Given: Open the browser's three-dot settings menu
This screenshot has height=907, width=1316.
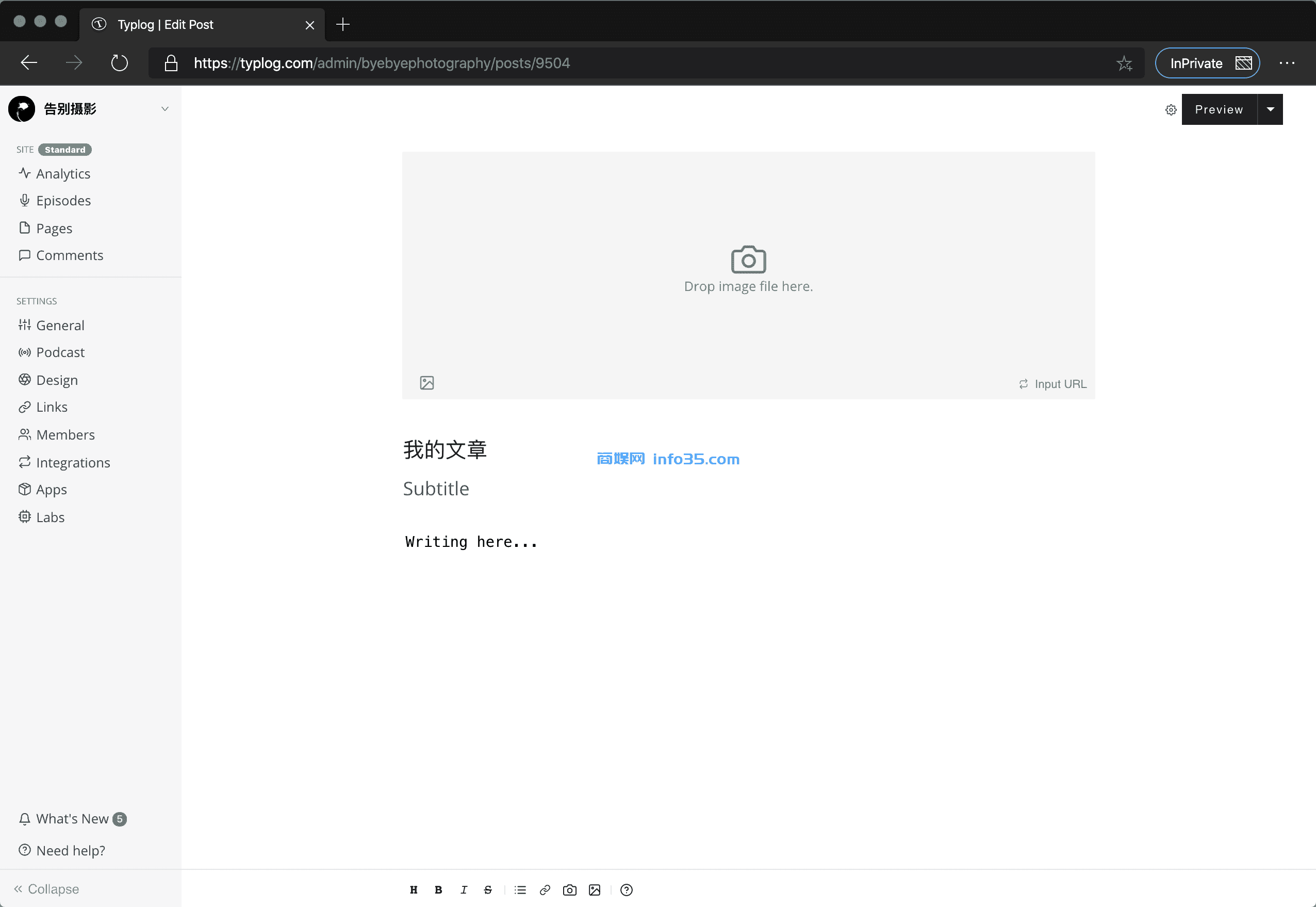Looking at the screenshot, I should click(x=1287, y=62).
